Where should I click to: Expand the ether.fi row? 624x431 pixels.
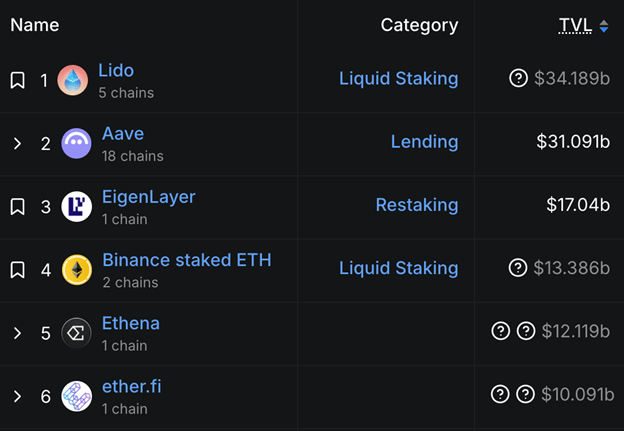point(17,396)
